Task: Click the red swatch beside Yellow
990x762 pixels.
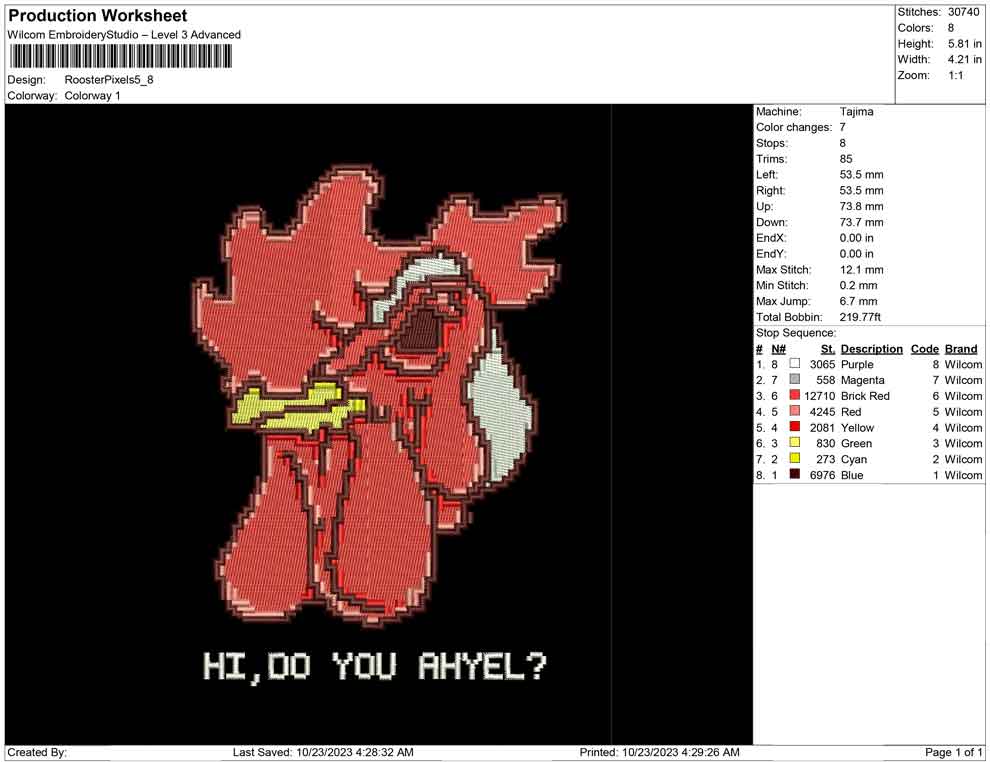Action: click(795, 427)
